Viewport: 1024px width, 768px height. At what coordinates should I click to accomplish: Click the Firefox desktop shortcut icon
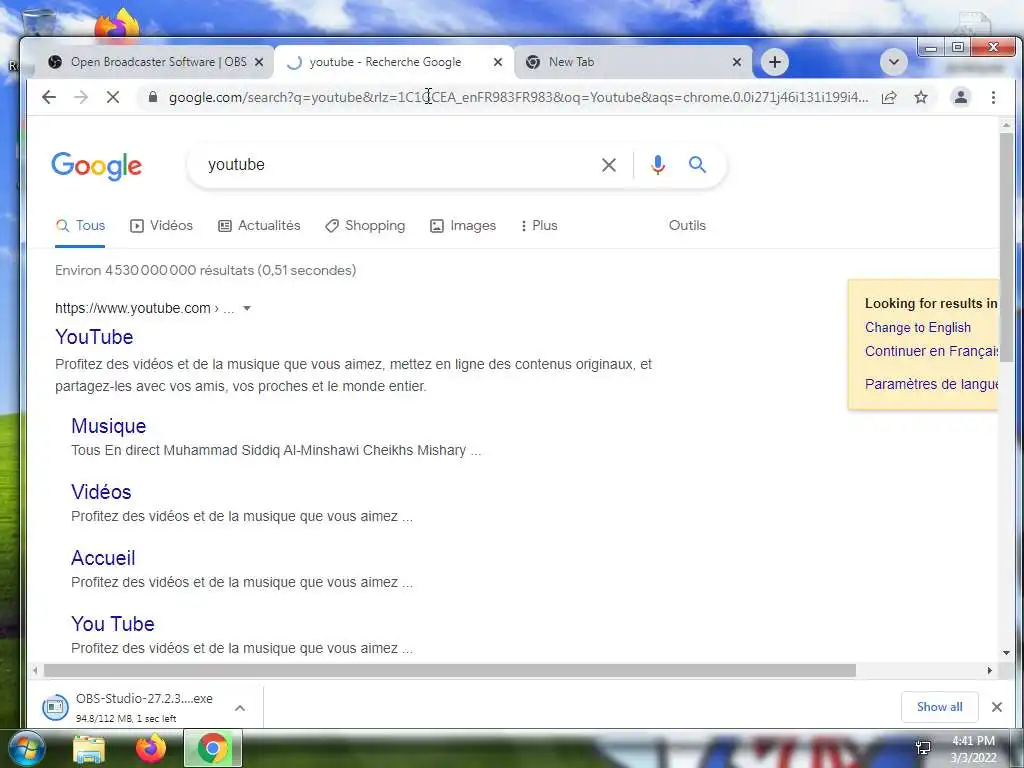coord(118,25)
